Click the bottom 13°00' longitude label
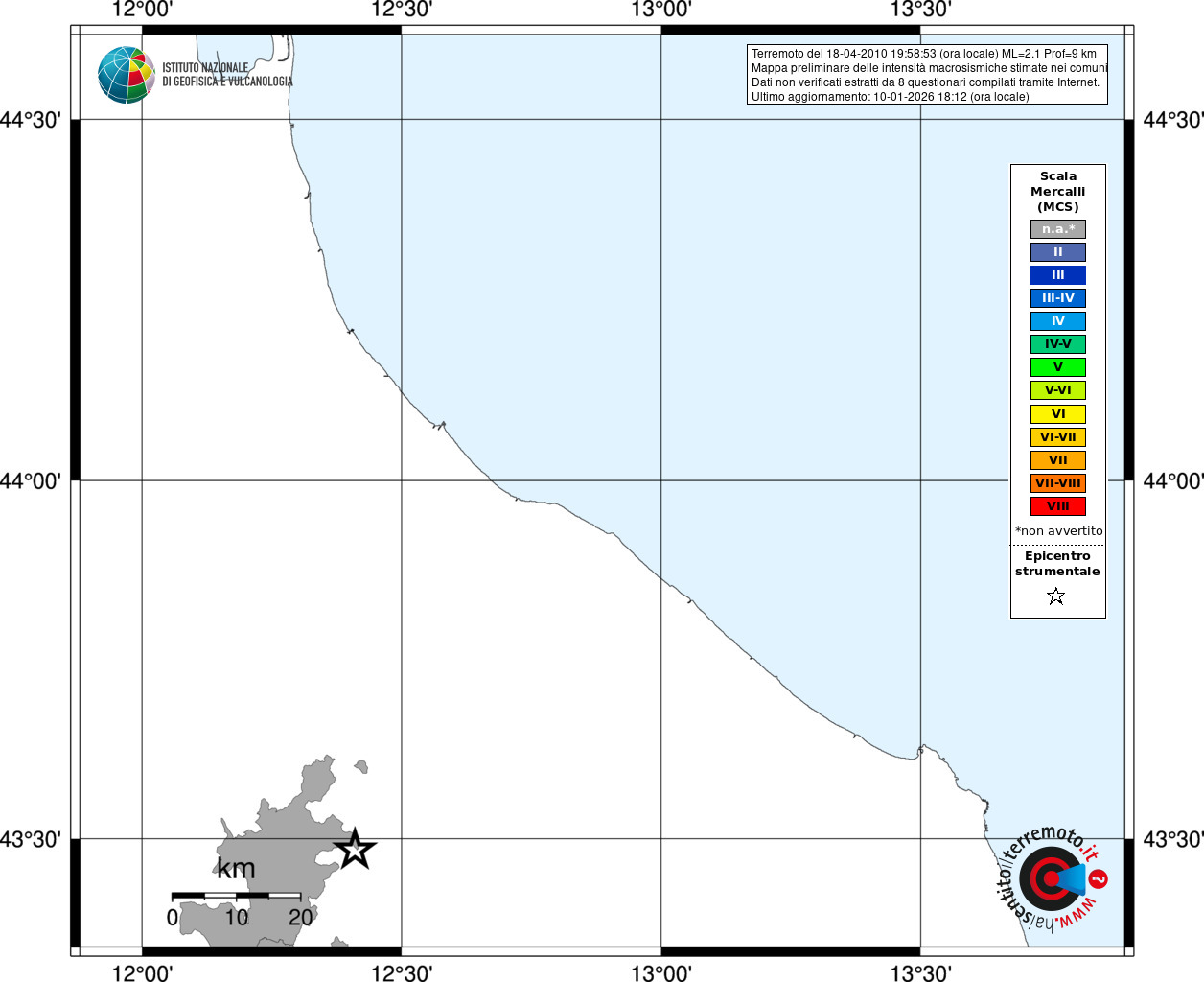This screenshot has width=1204, height=982. (x=661, y=972)
